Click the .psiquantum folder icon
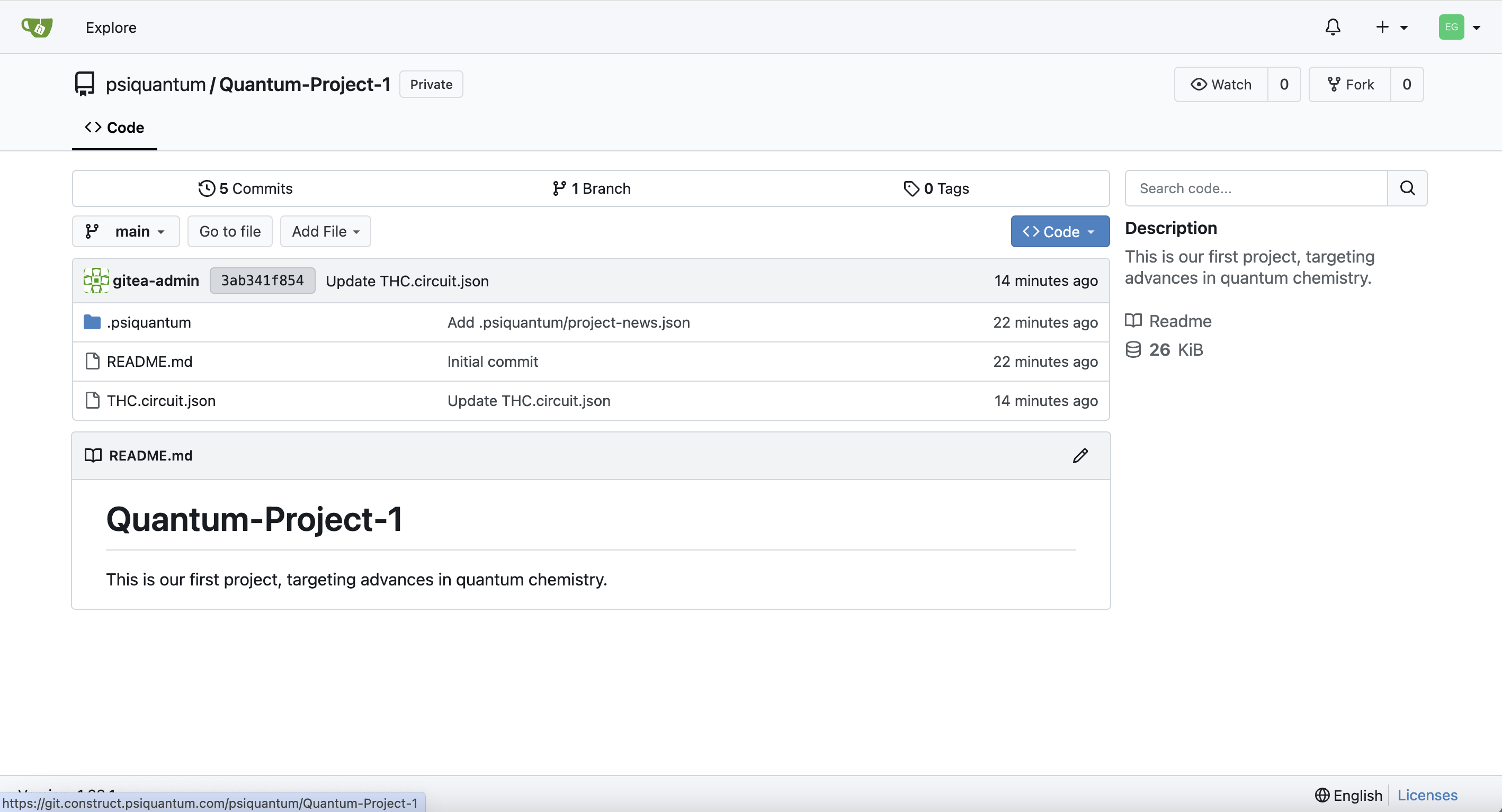The image size is (1502, 812). [x=92, y=322]
